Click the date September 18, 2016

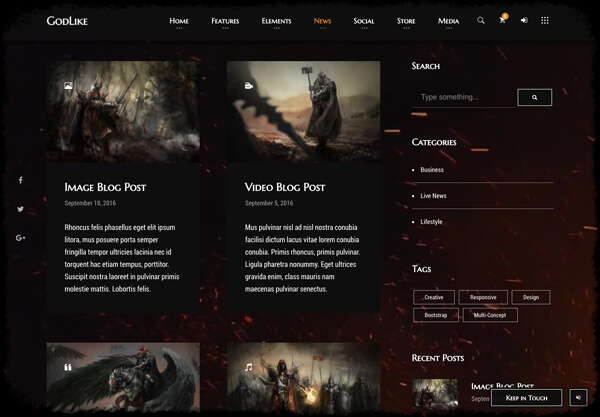tap(90, 203)
